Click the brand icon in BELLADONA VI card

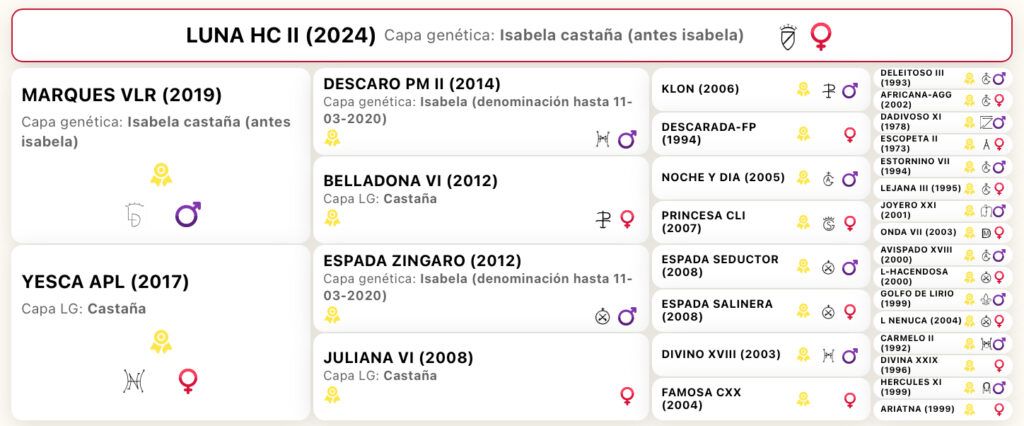pos(603,220)
